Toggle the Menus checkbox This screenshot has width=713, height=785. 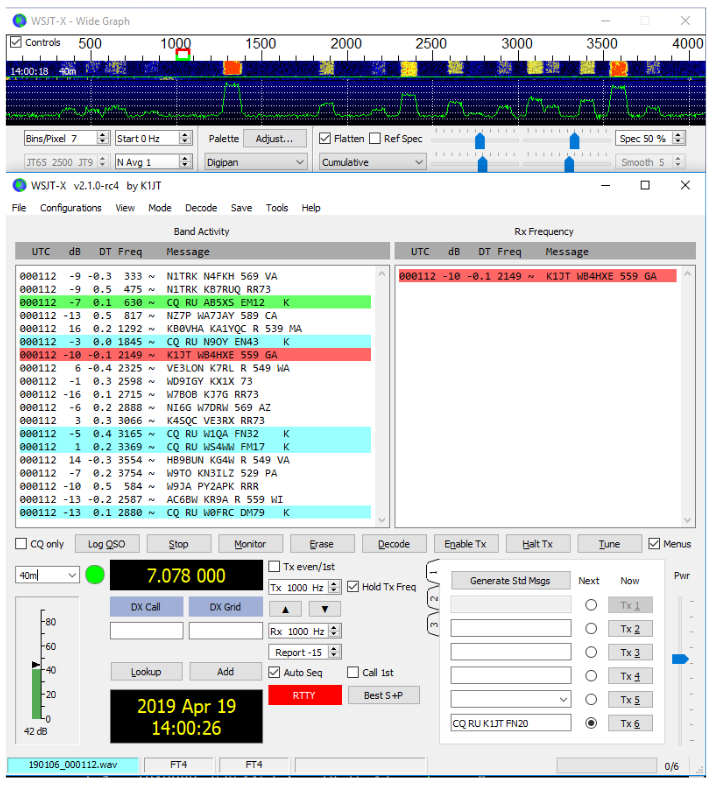point(654,544)
